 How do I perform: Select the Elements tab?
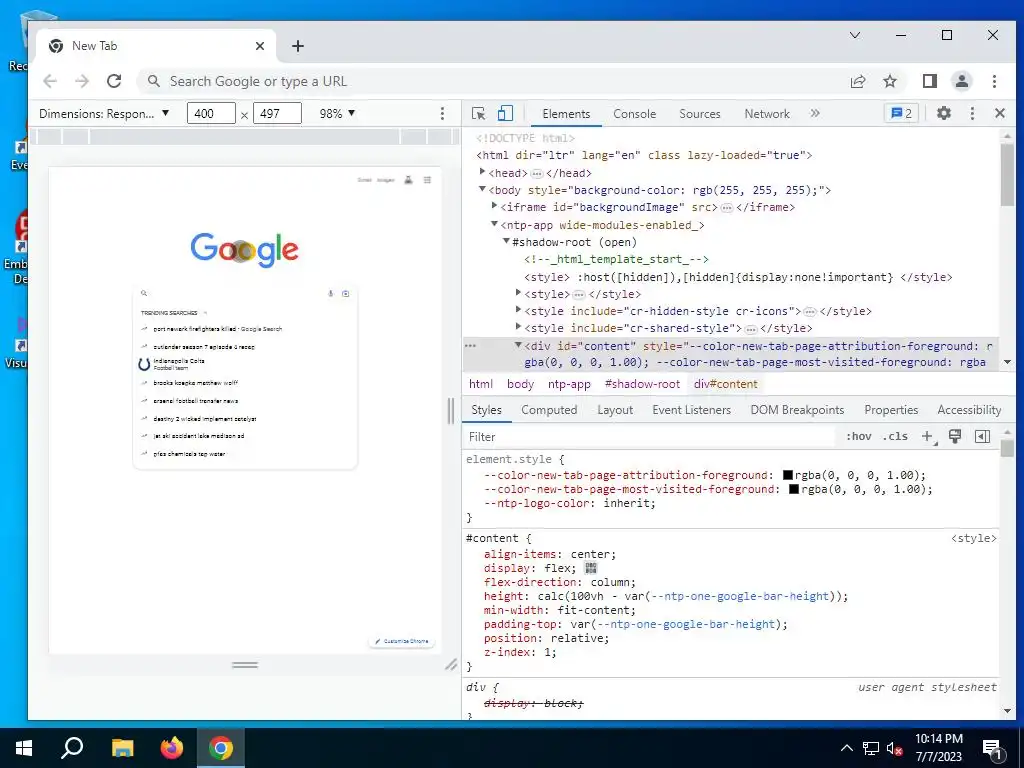566,114
